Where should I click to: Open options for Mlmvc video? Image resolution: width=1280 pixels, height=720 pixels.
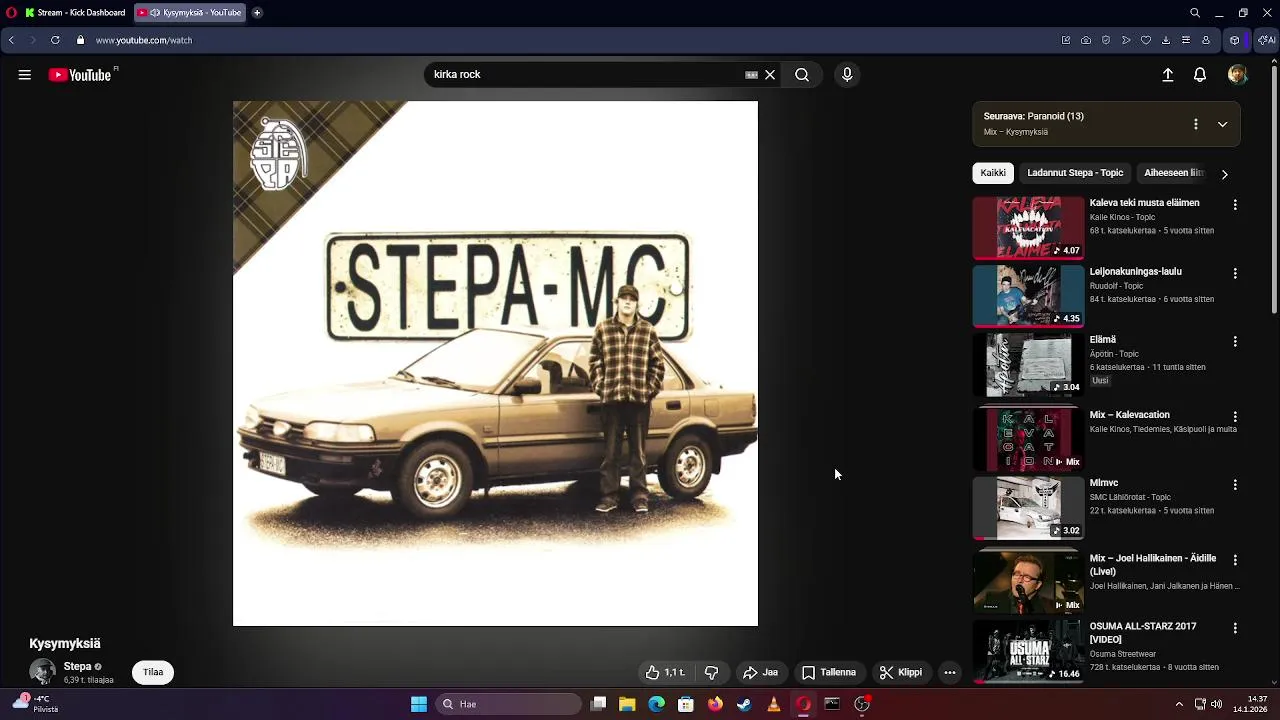click(x=1235, y=485)
